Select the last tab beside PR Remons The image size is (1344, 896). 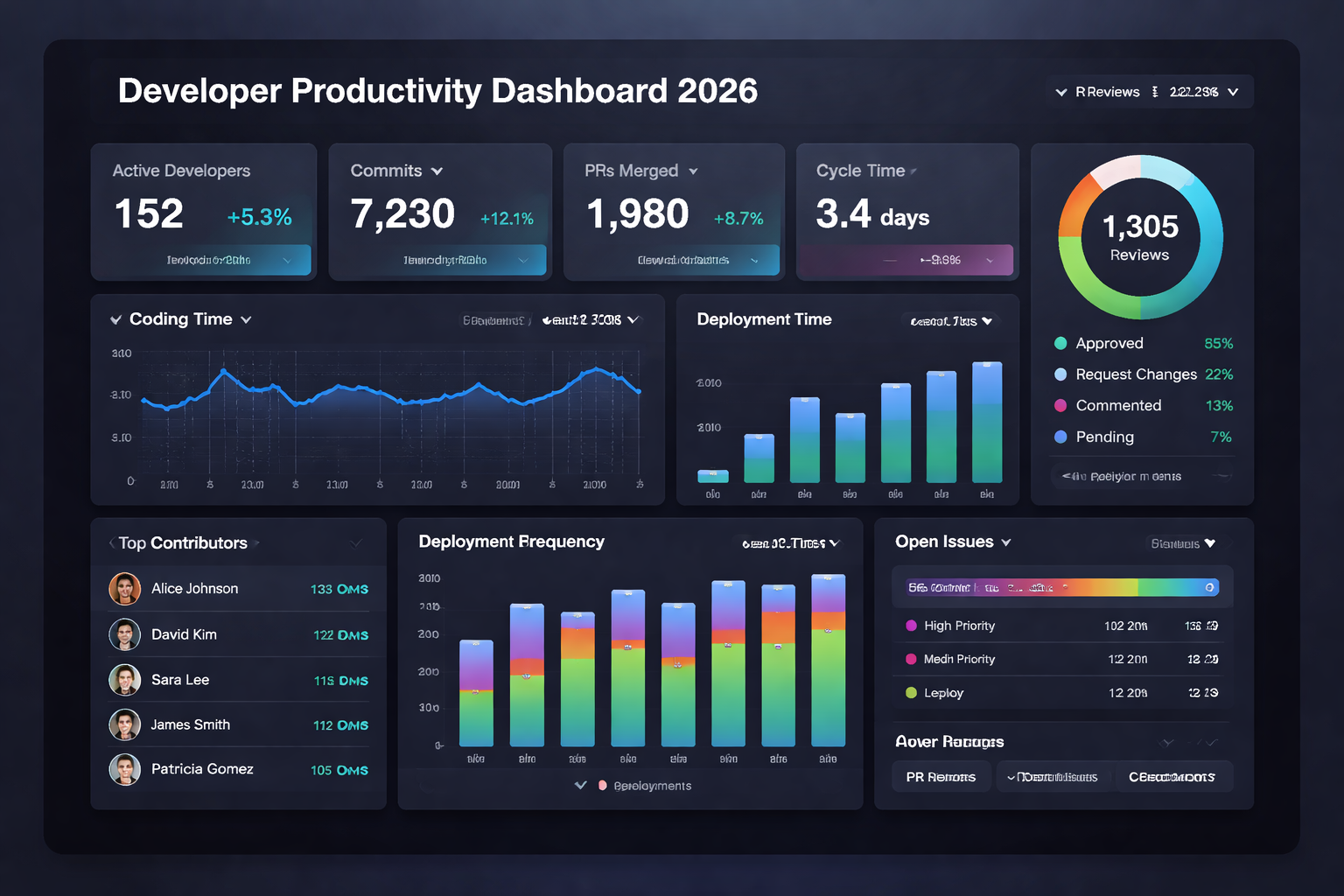coord(1172,777)
